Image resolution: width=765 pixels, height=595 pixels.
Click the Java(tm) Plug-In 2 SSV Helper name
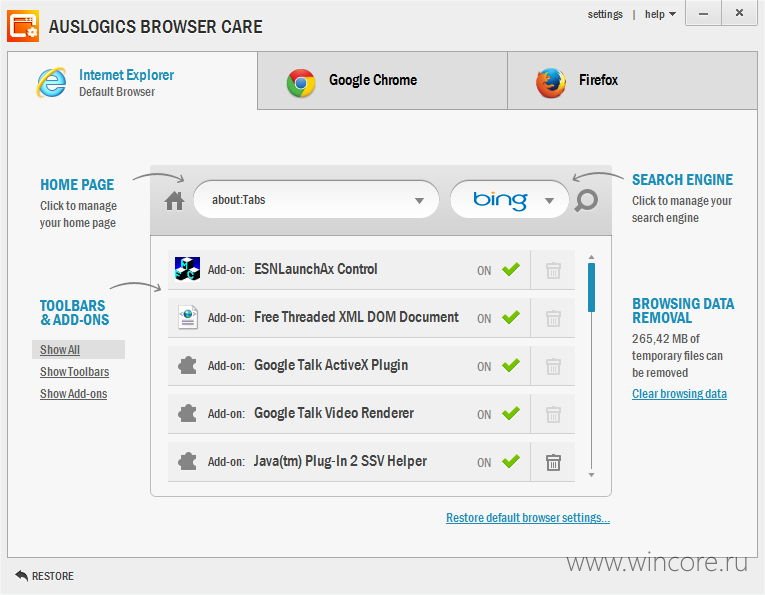[x=340, y=461]
